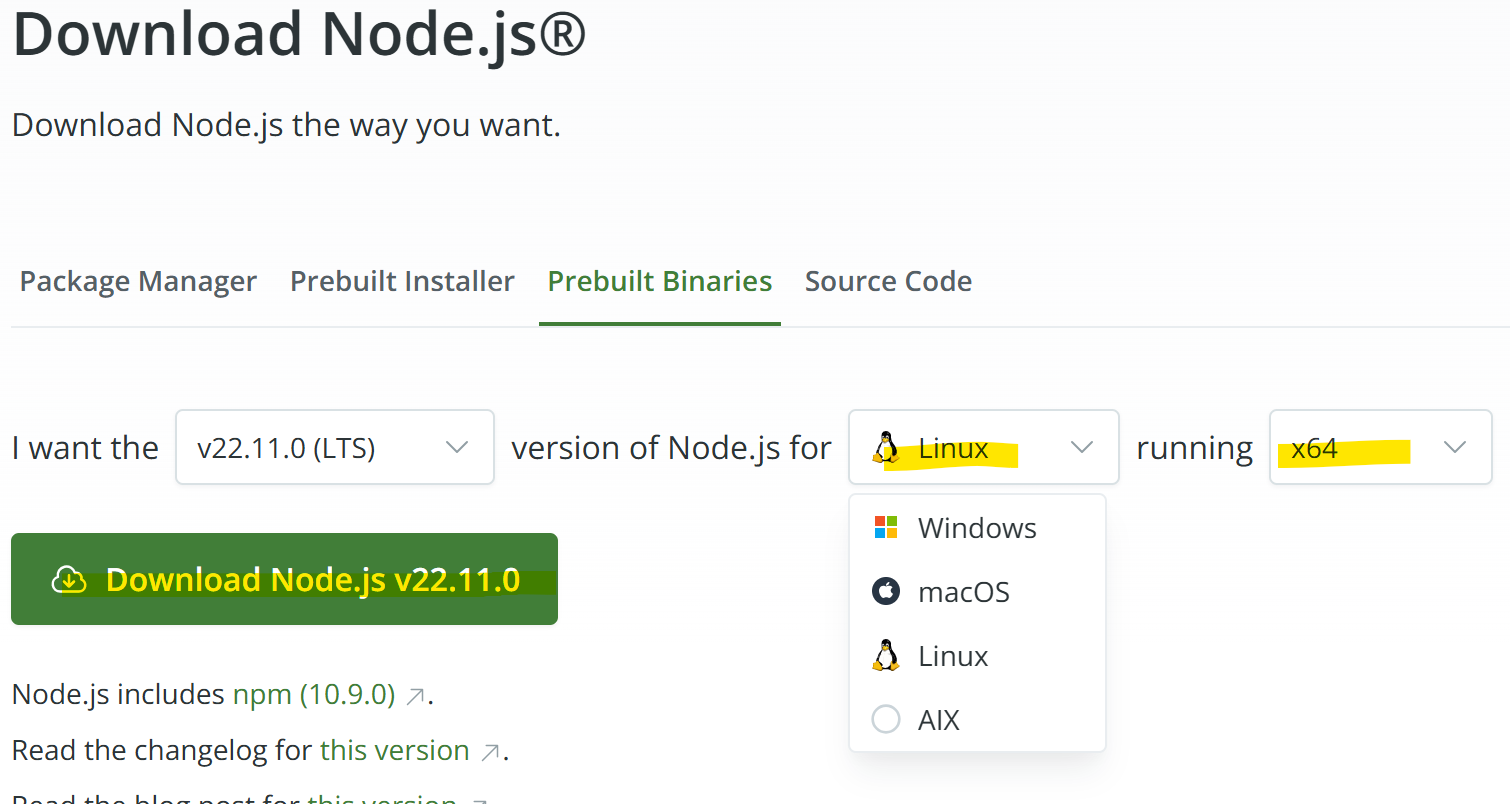This screenshot has width=1510, height=804.
Task: Click the external link arrow after npm (10.9.0)
Action: tap(416, 696)
